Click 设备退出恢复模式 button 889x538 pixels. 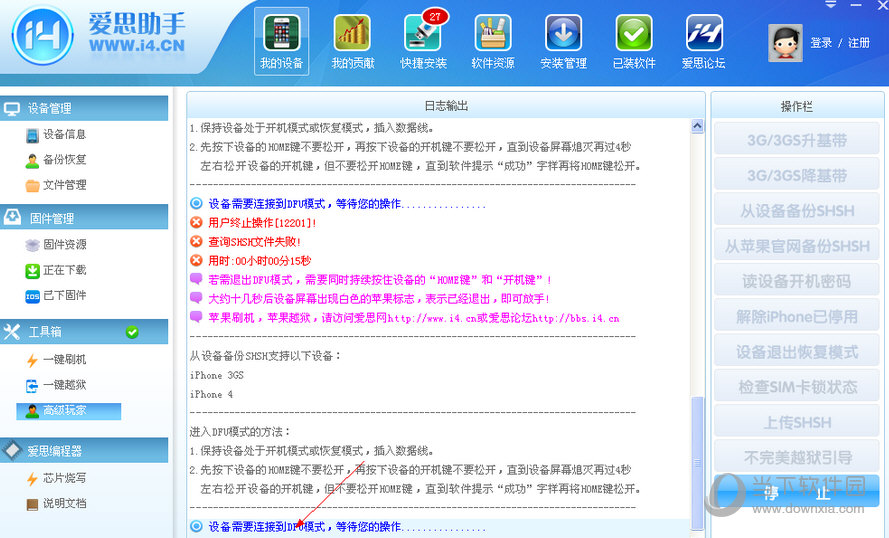[797, 351]
